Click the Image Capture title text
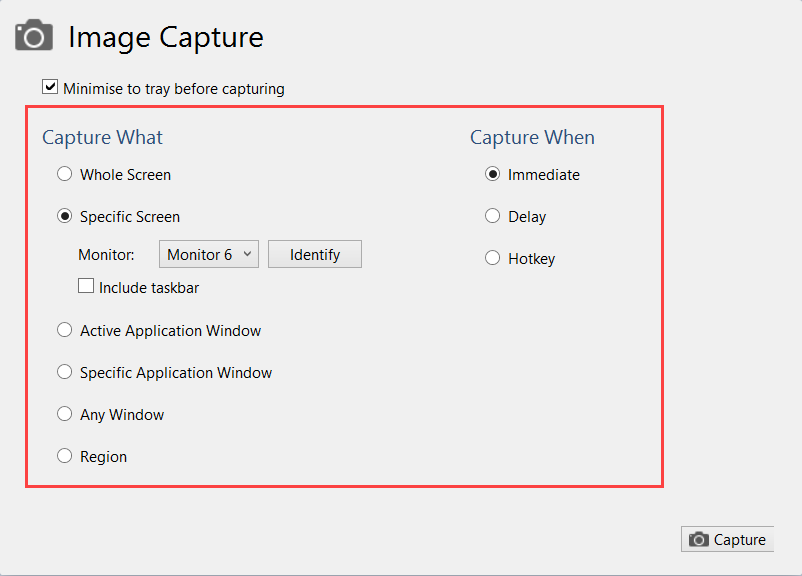This screenshot has height=576, width=802. click(165, 38)
